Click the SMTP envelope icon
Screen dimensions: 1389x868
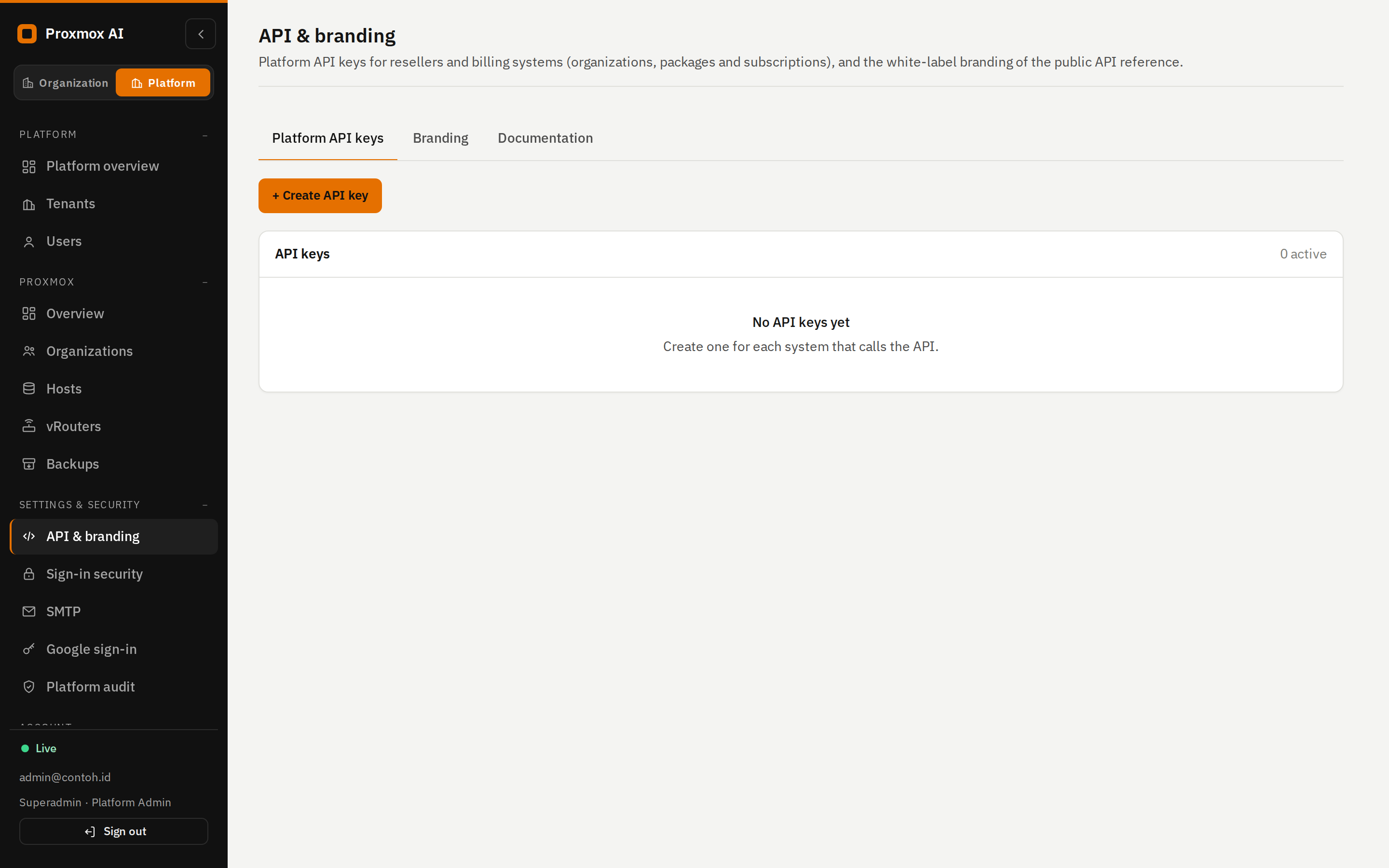pos(29,611)
